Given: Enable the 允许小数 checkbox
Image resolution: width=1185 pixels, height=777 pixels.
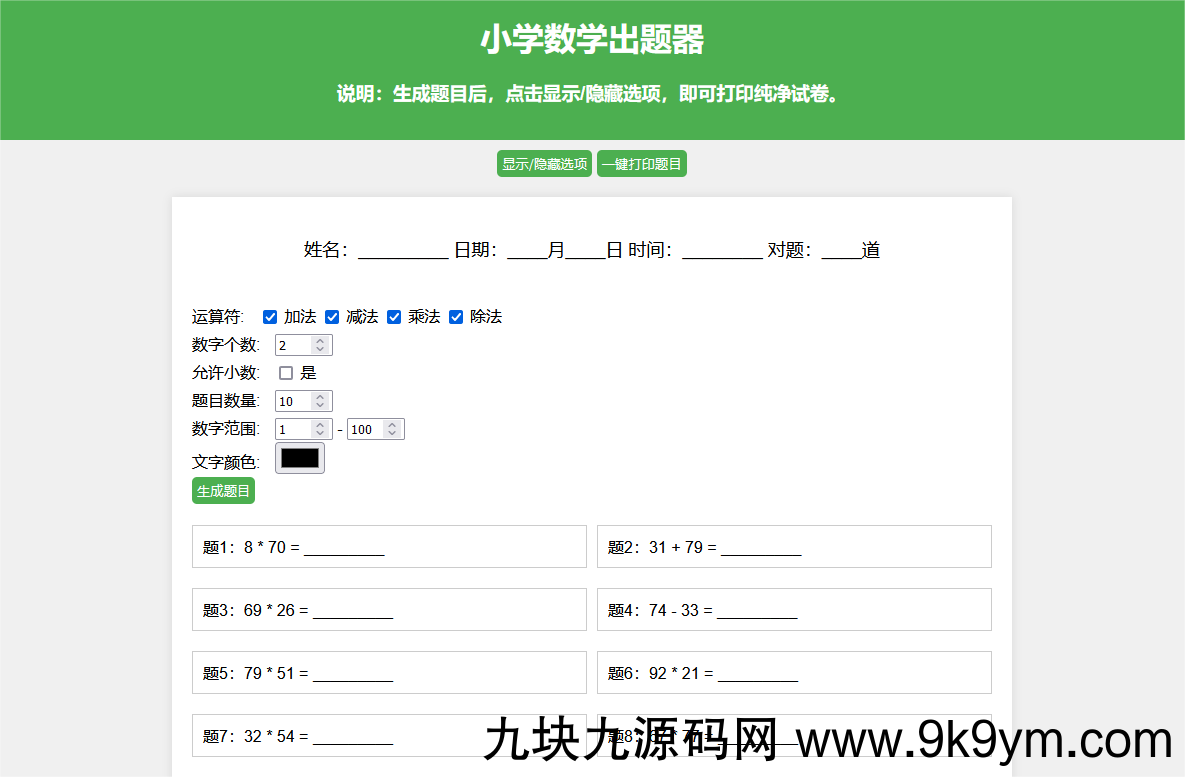Looking at the screenshot, I should [x=286, y=373].
